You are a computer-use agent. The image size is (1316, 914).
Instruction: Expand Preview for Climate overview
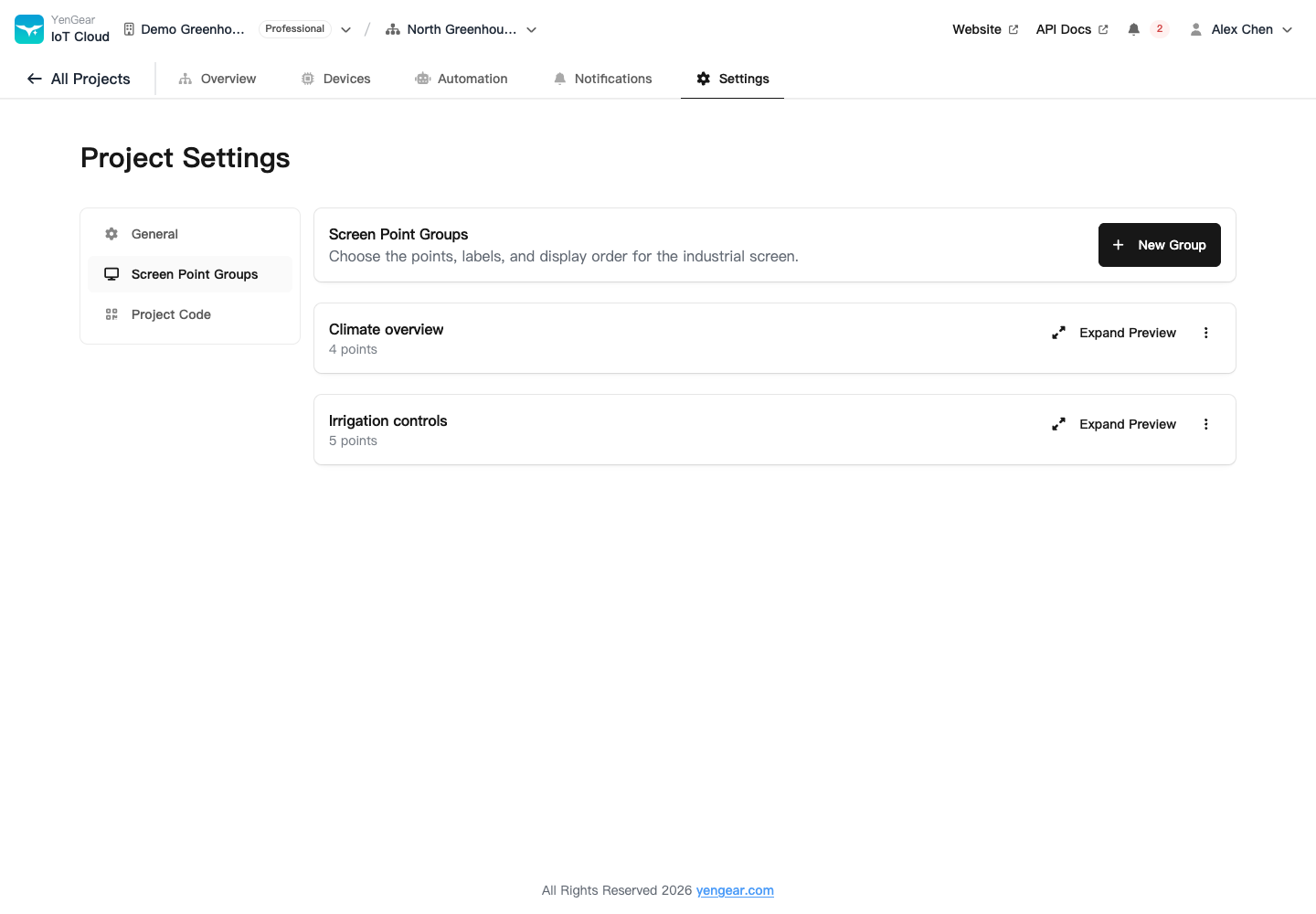[x=1114, y=333]
